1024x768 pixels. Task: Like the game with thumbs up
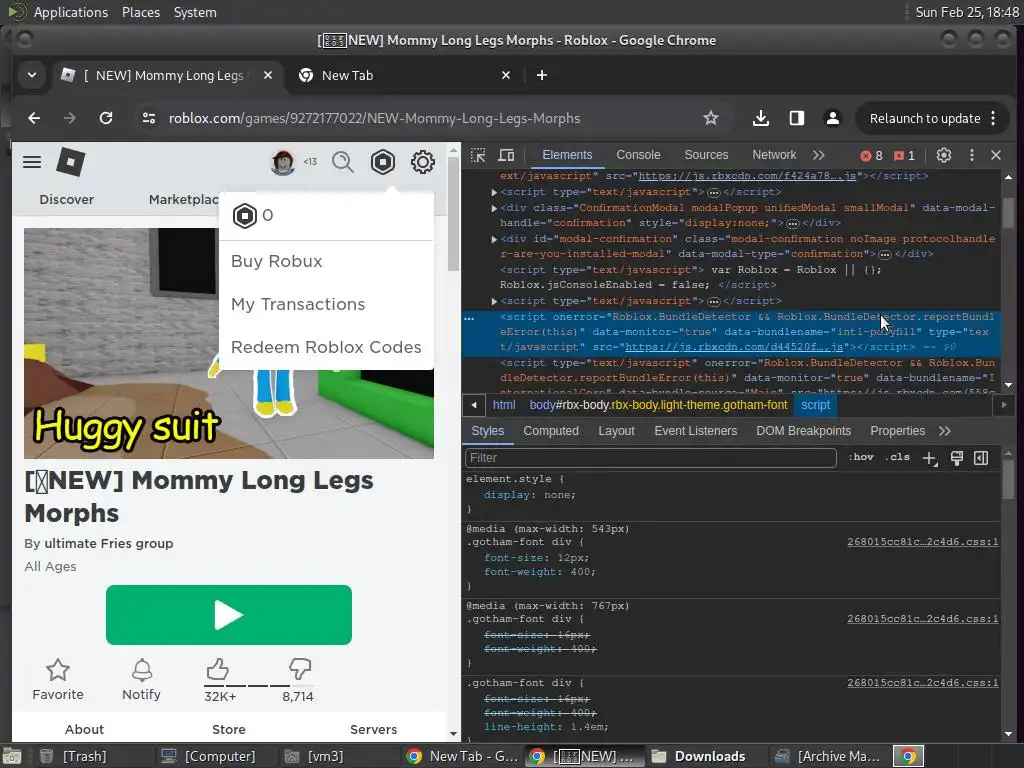217,669
